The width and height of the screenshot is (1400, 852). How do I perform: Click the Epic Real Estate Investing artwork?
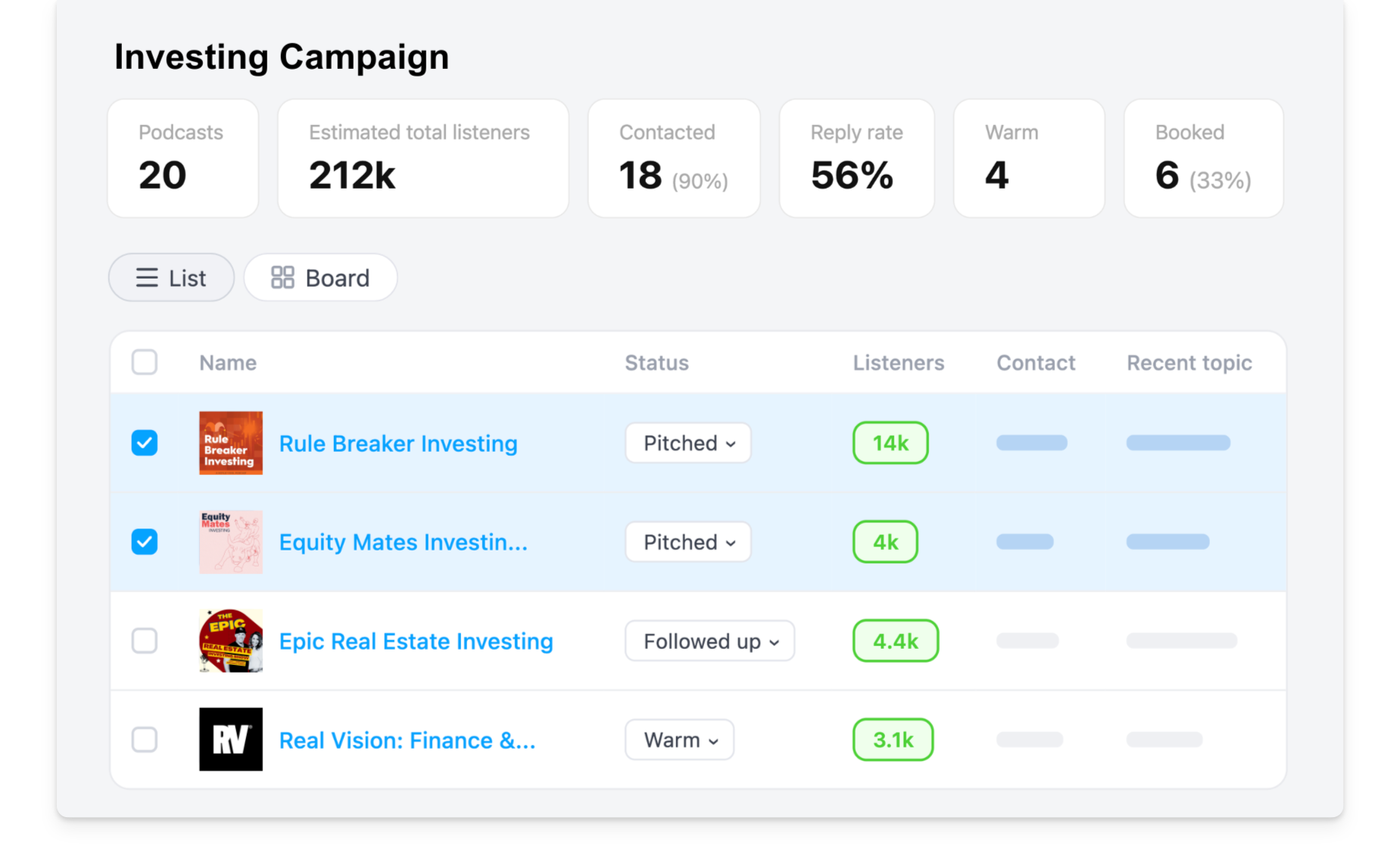pos(230,641)
